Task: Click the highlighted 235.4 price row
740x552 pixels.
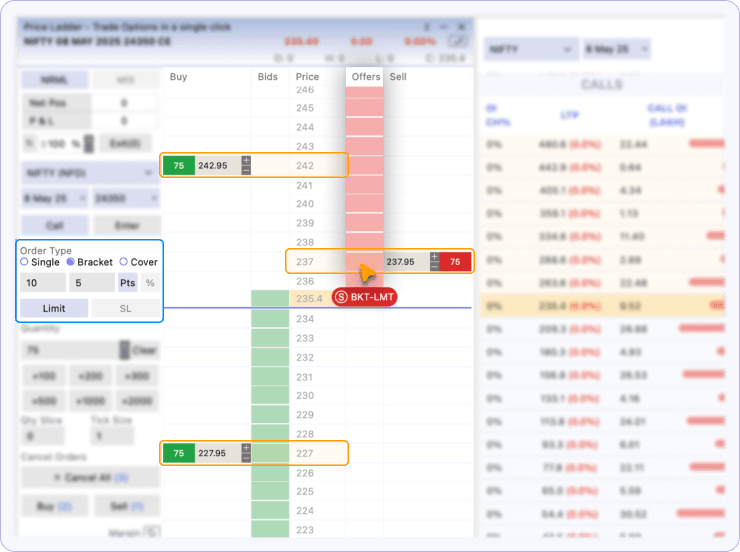Action: coord(309,299)
